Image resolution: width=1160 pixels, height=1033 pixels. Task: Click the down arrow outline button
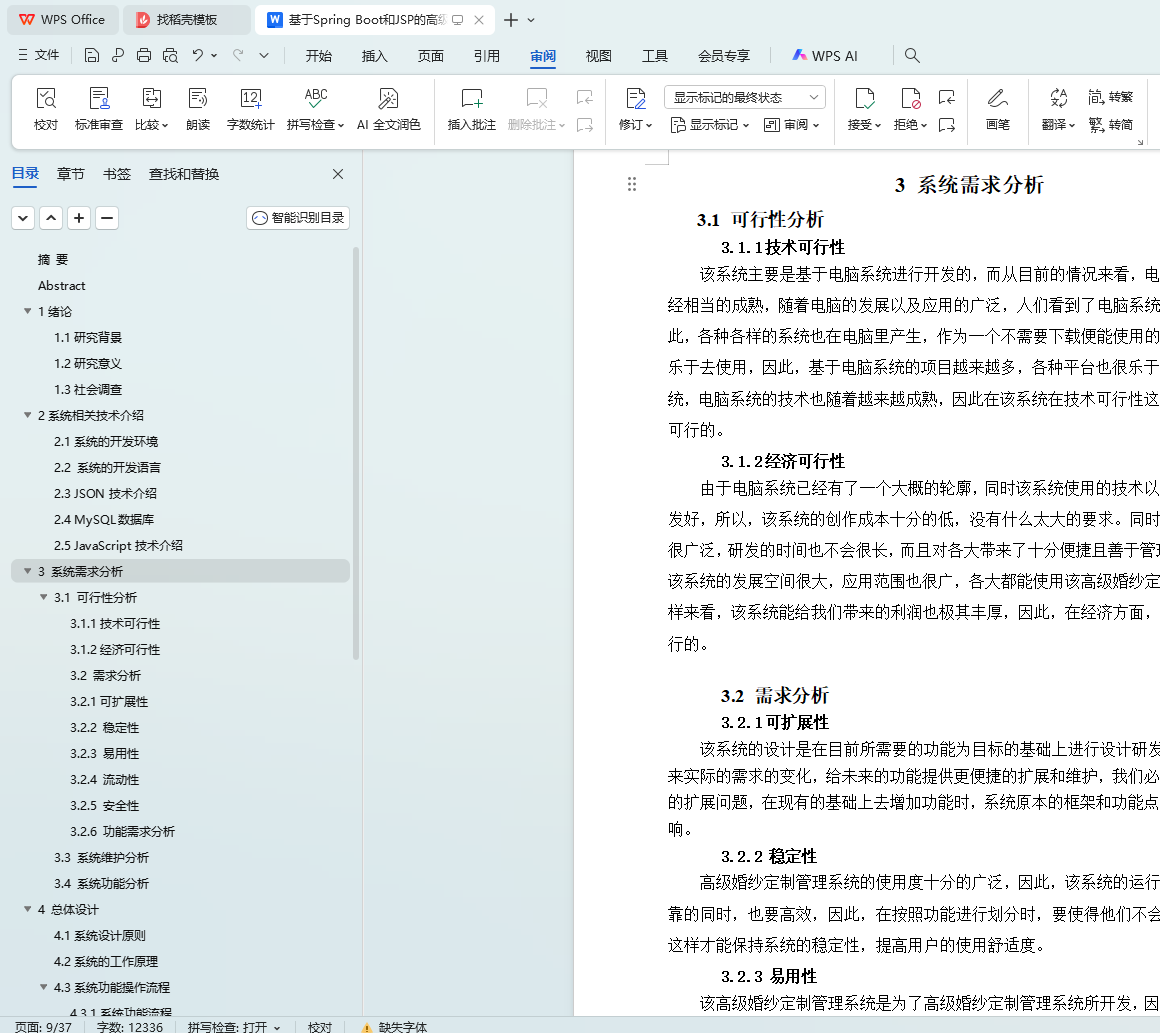[x=23, y=218]
